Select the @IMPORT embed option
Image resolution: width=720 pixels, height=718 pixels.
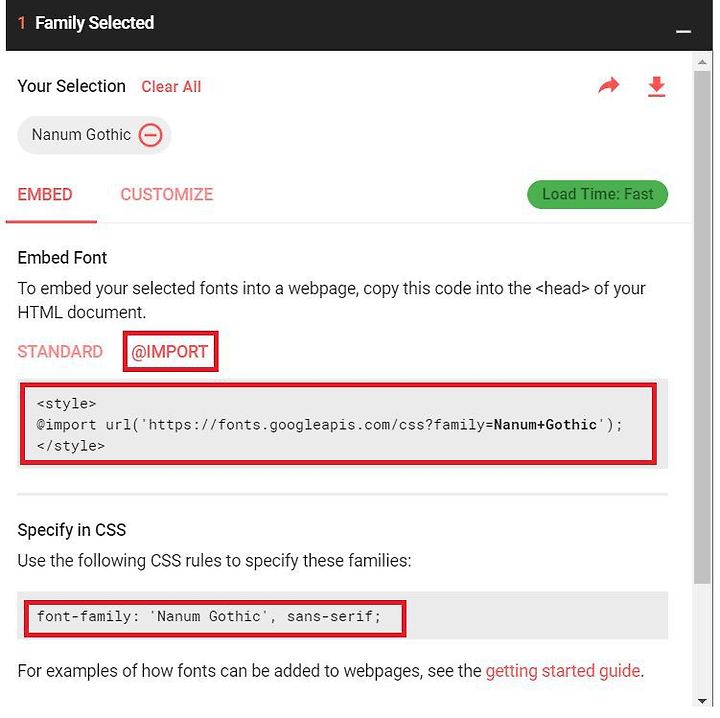click(170, 352)
